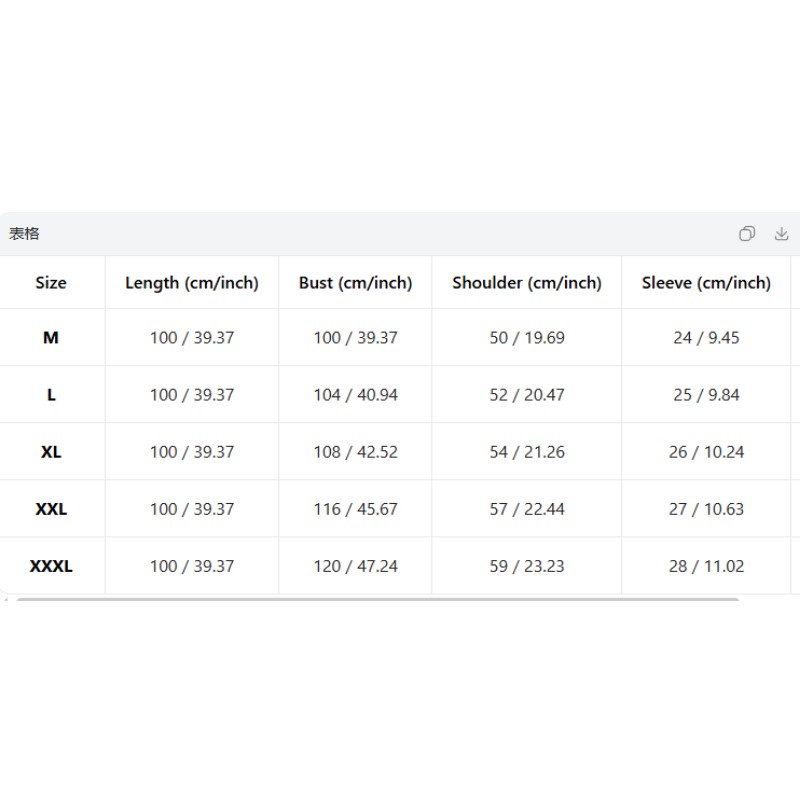
Task: Select the XXXL size row label
Action: (51, 566)
